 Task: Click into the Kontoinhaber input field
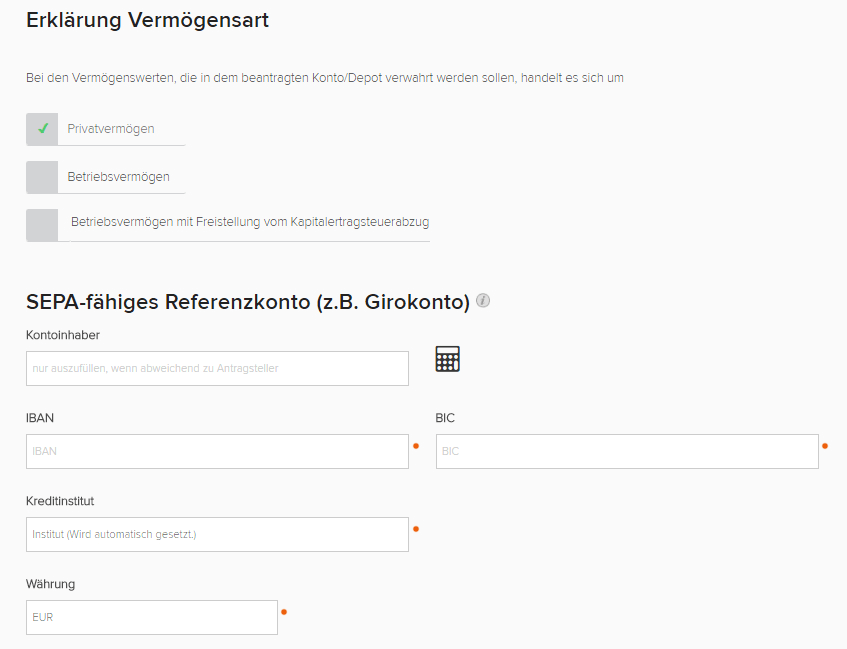217,368
